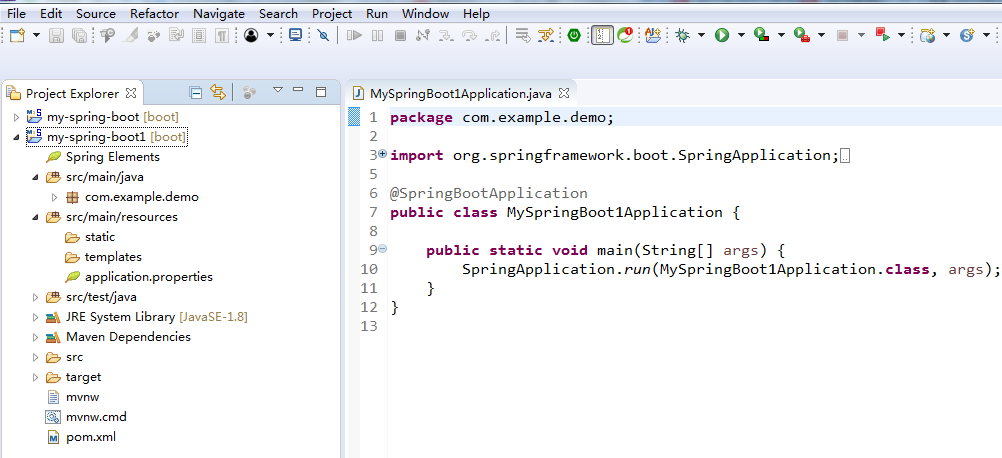Viewport: 1002px width, 458px height.
Task: Collapse the my-spring-boot1 project node
Action: (17, 137)
